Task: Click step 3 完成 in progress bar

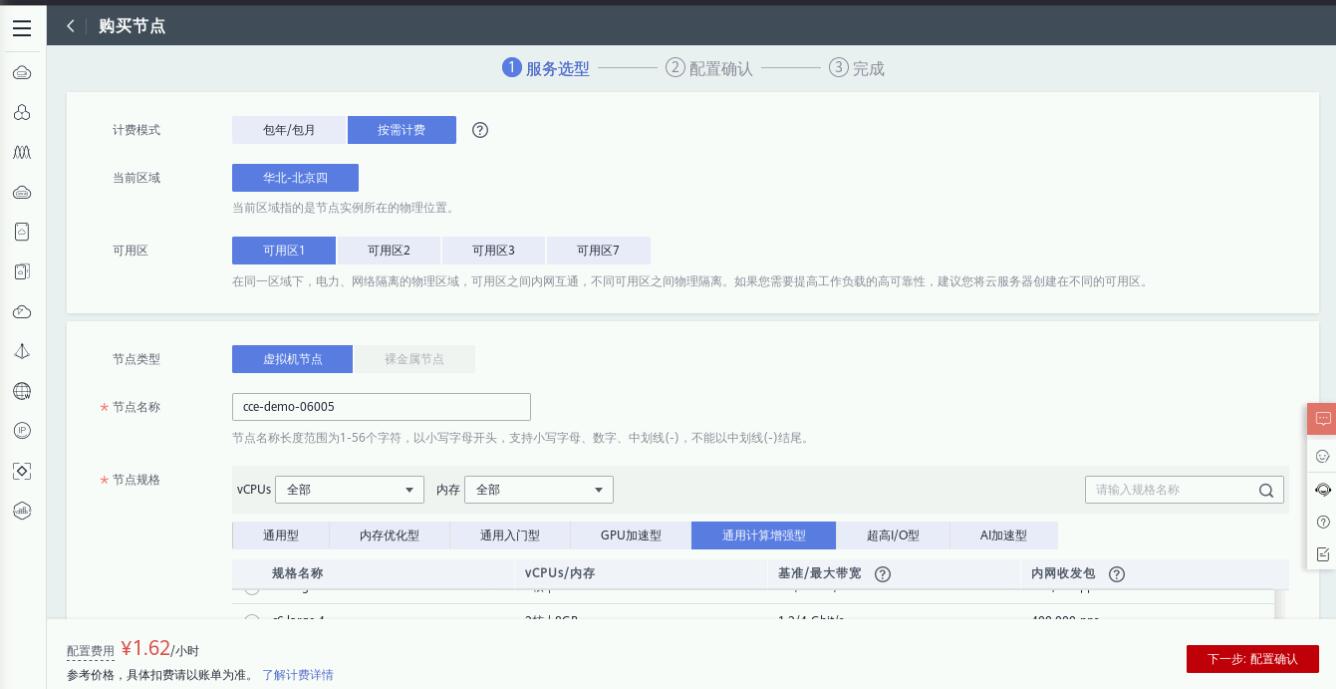Action: click(x=857, y=68)
